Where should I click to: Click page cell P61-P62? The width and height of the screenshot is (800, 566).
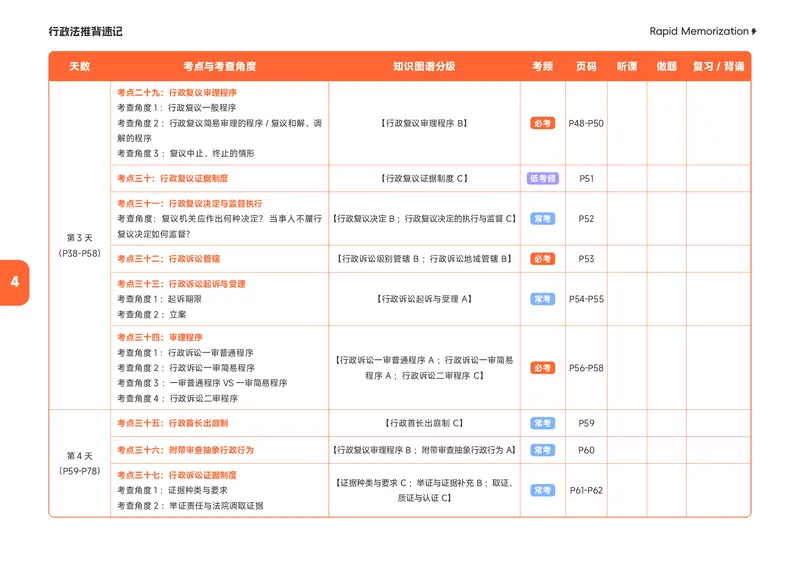click(x=586, y=490)
